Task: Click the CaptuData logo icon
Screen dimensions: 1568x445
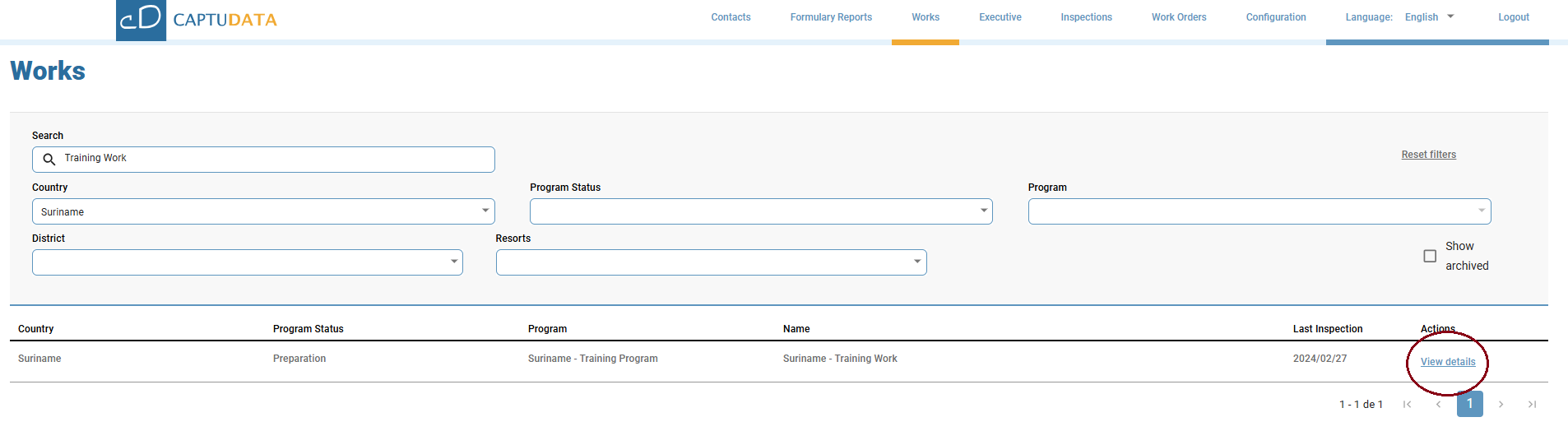Action: pyautogui.click(x=141, y=20)
